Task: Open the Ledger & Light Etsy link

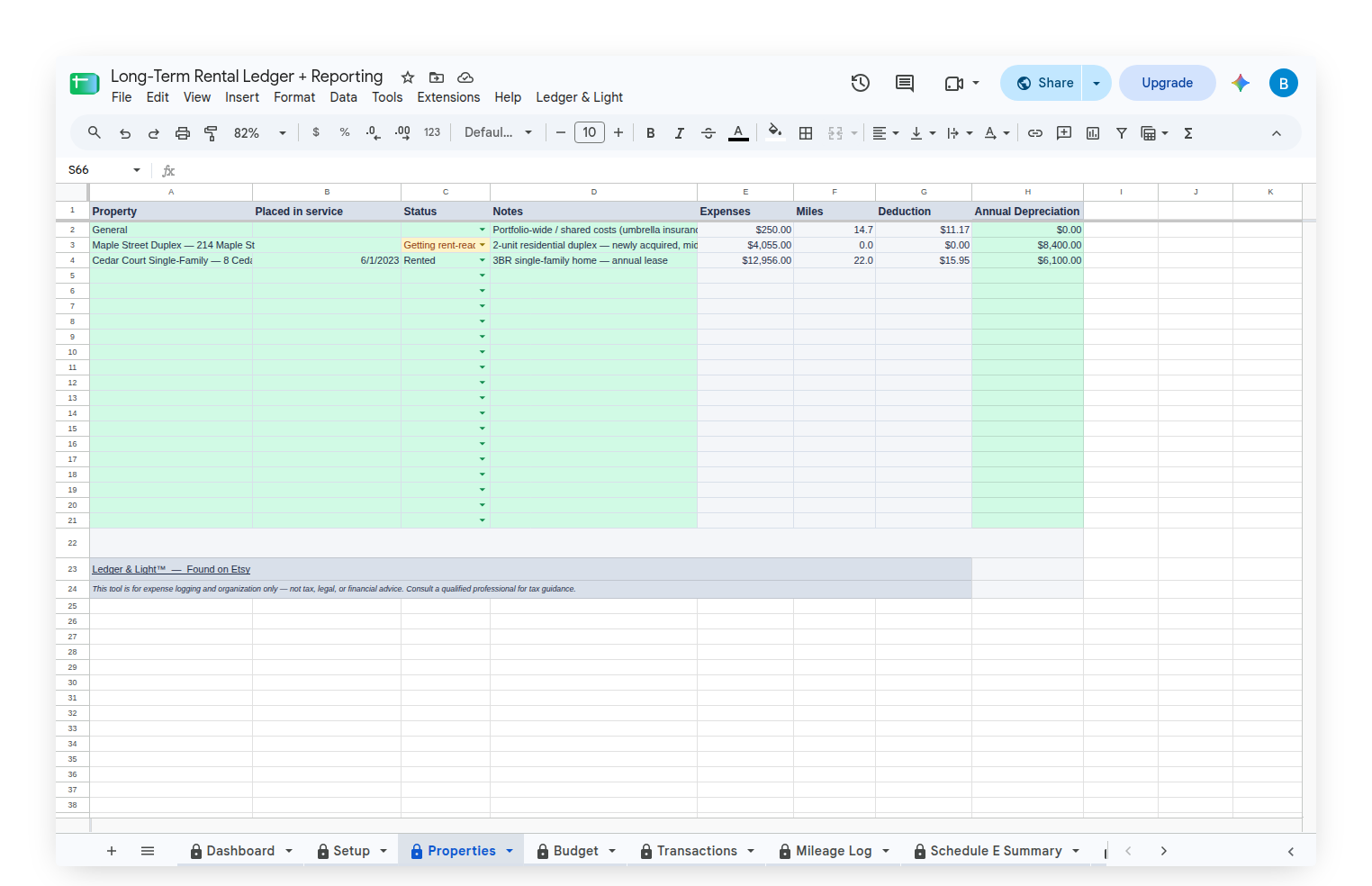Action: [x=171, y=569]
